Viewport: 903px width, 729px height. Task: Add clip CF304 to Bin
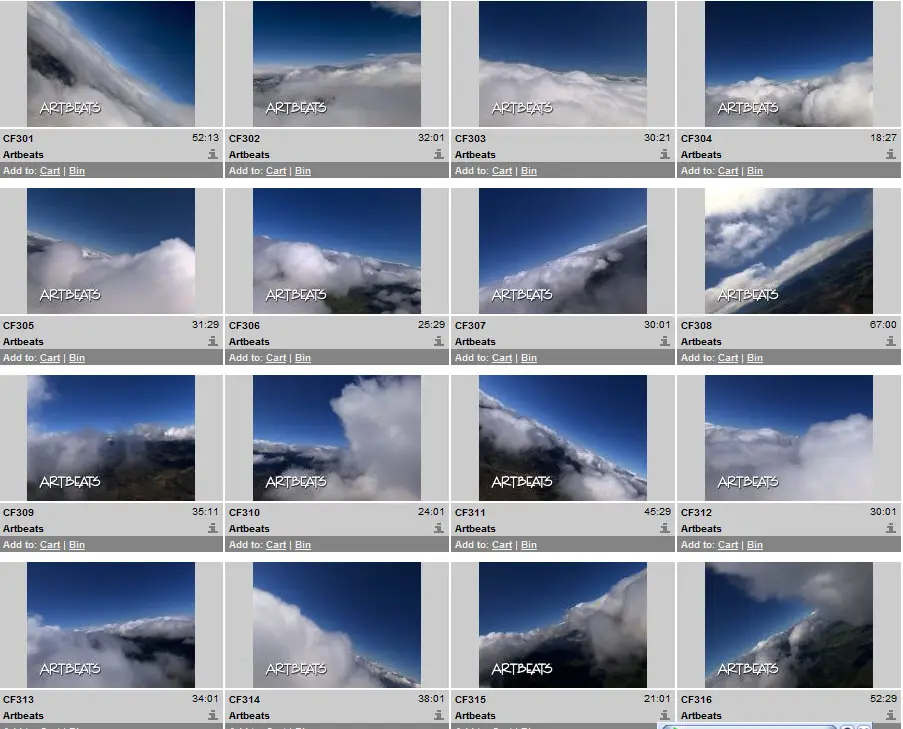755,170
